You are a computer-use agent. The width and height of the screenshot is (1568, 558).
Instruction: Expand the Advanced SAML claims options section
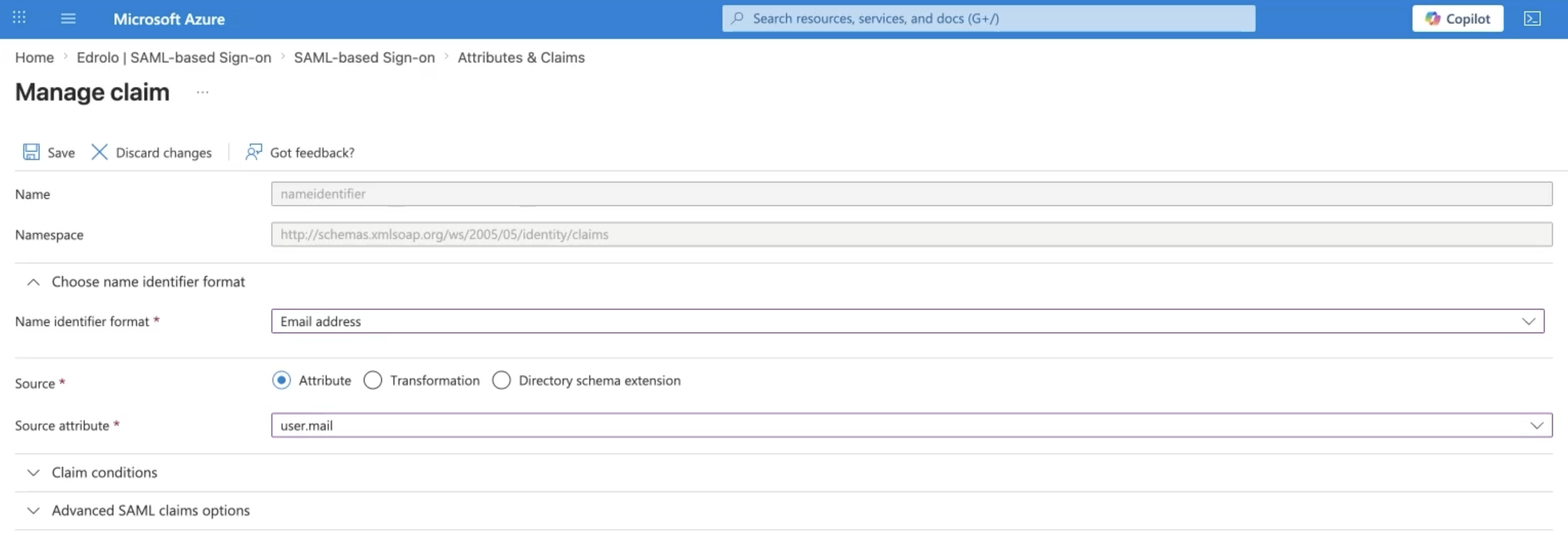pyautogui.click(x=33, y=511)
